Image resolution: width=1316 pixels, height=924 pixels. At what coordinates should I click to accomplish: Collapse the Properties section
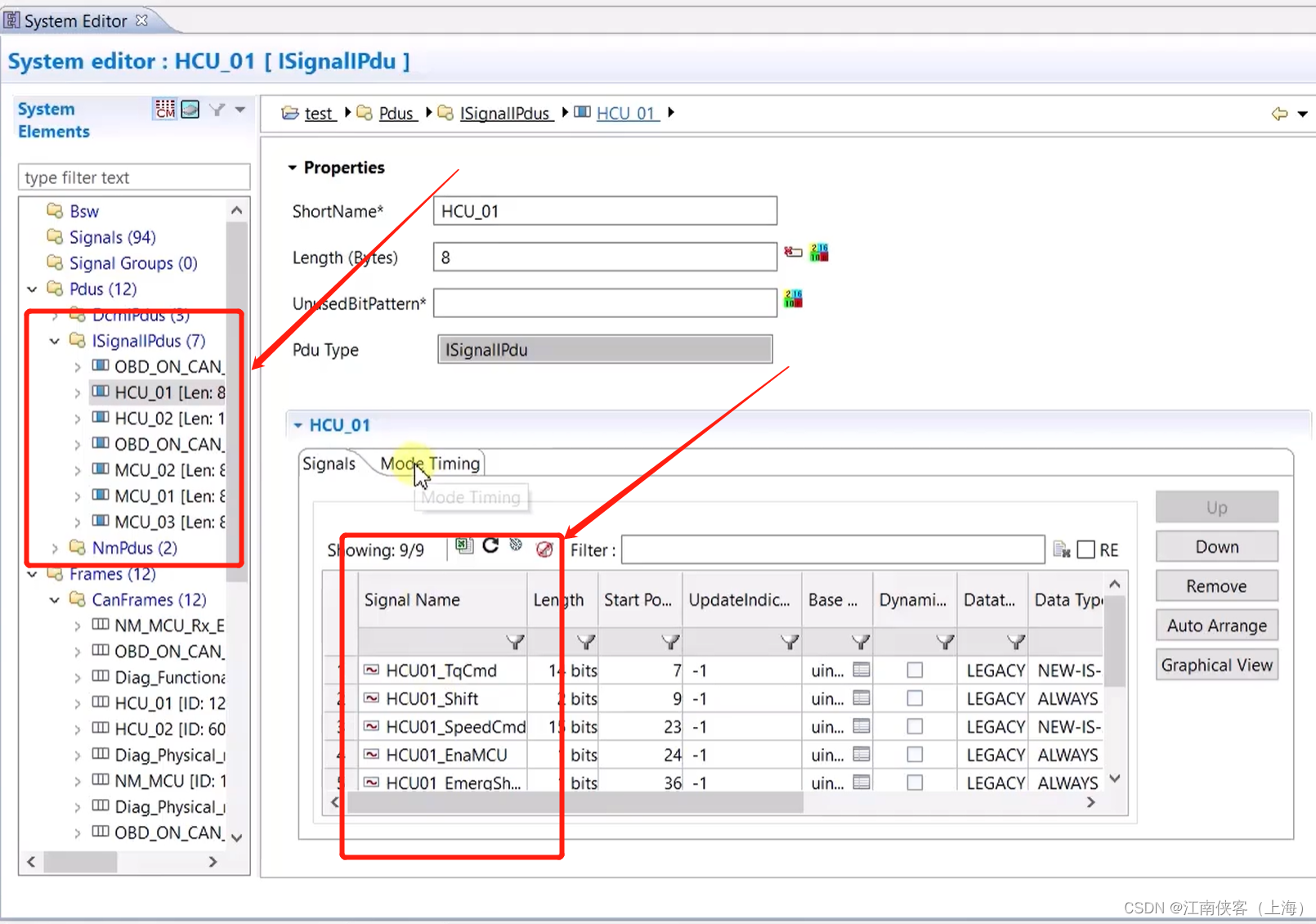coord(292,168)
